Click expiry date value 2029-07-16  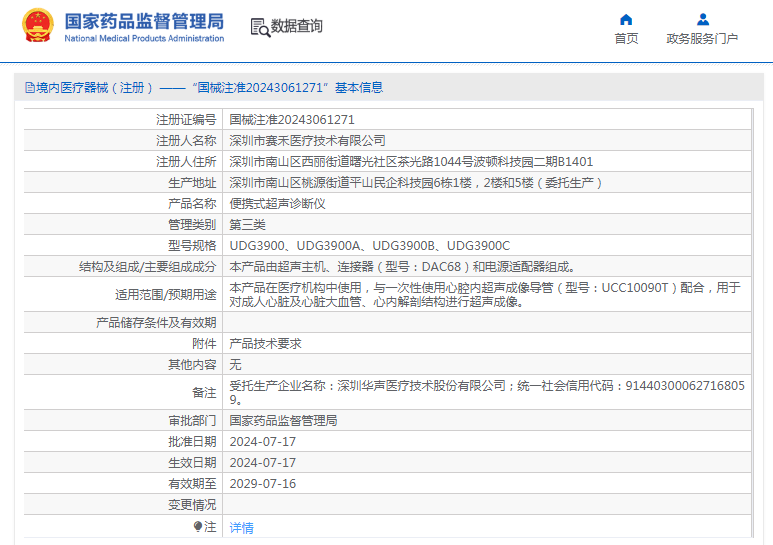click(x=263, y=483)
